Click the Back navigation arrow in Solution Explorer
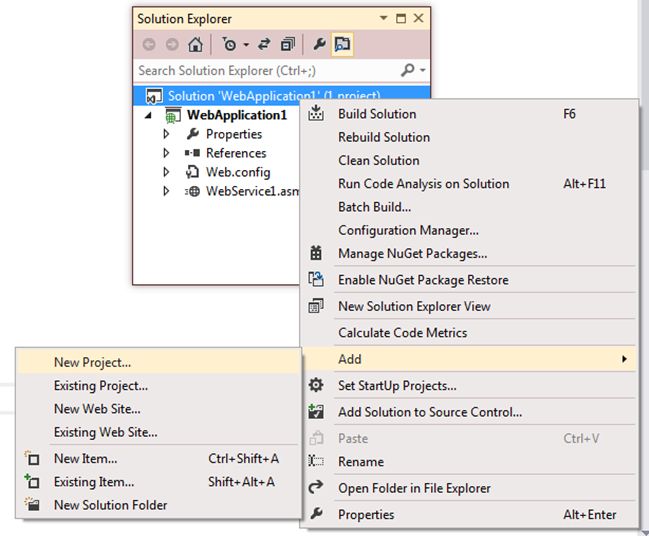Screen dimensions: 649x536 pyautogui.click(x=149, y=44)
